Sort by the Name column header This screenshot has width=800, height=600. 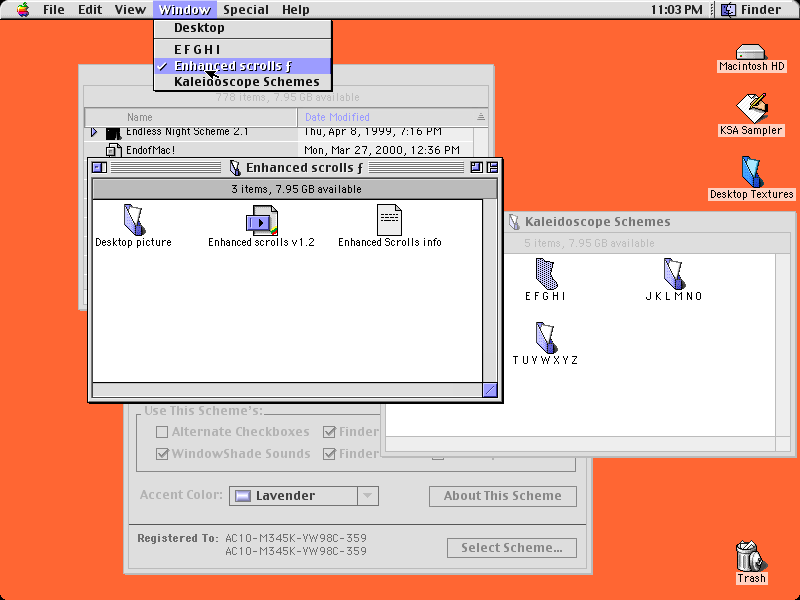[x=191, y=117]
